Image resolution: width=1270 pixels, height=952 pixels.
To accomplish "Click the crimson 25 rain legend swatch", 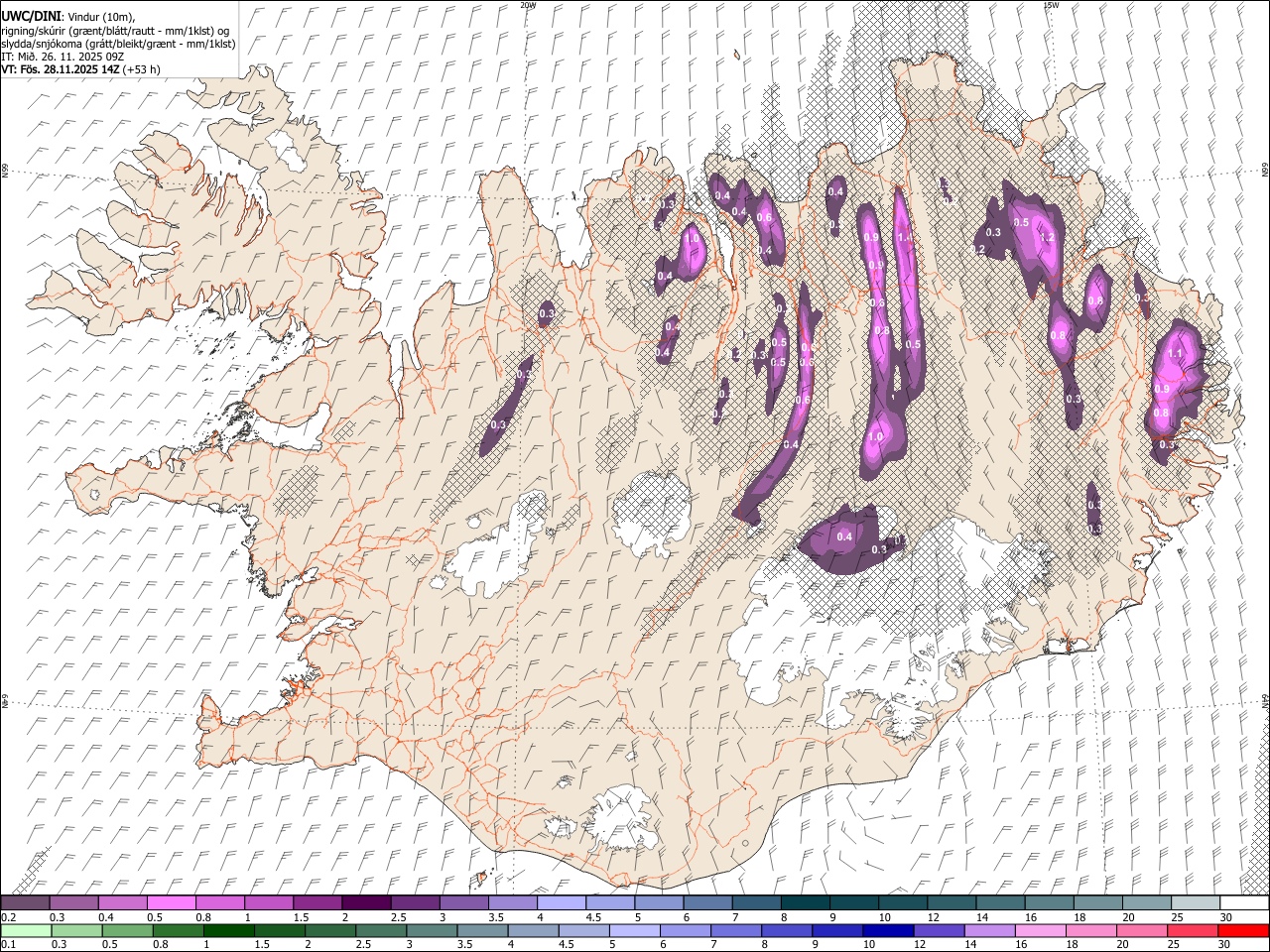I will click(1193, 931).
